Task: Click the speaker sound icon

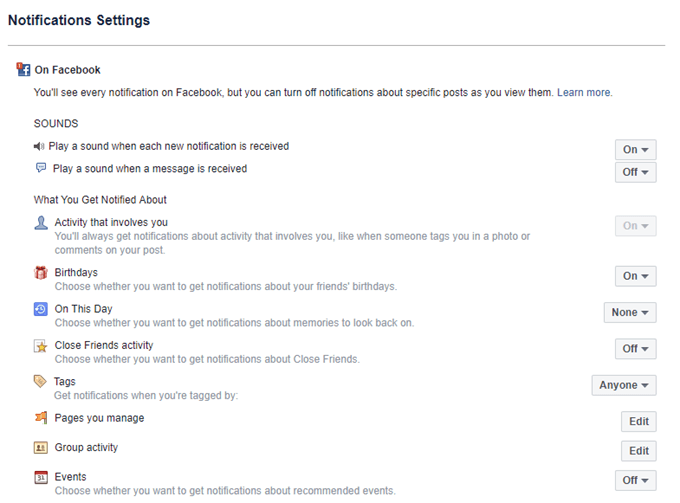Action: coord(40,147)
